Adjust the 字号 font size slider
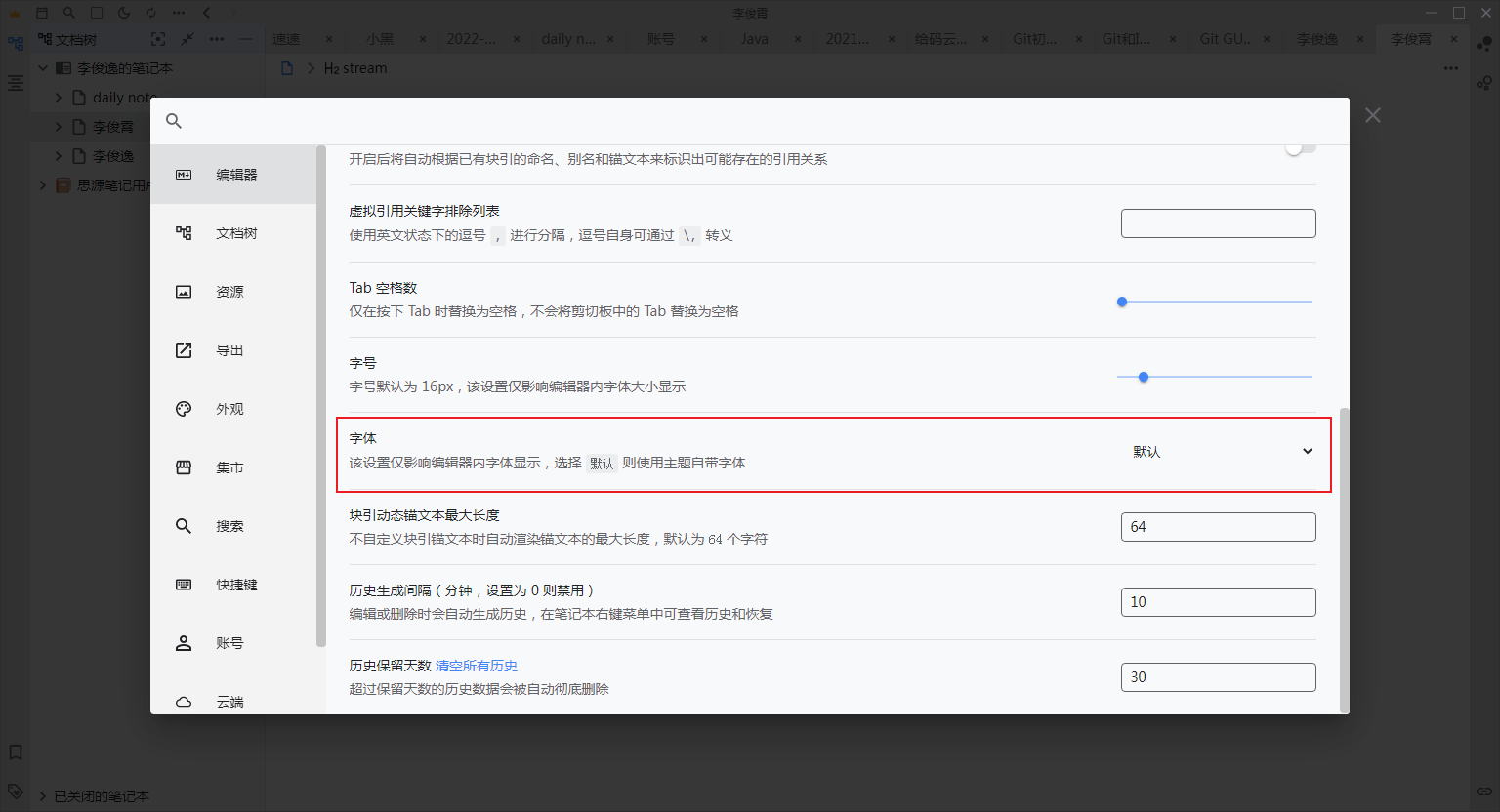The height and width of the screenshot is (812, 1500). 1143,376
